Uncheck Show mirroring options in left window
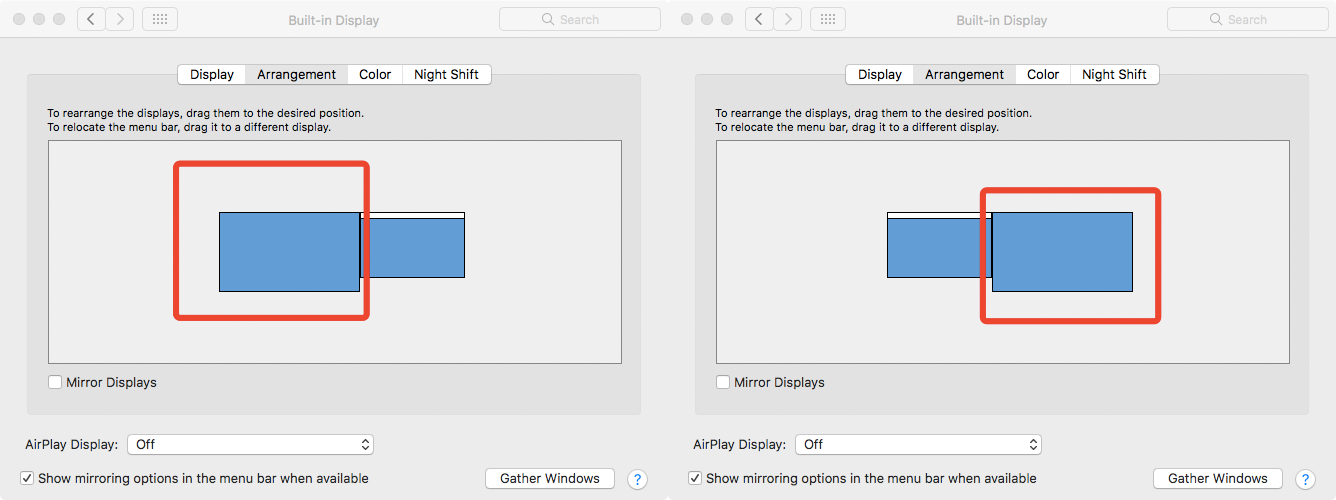 27,478
